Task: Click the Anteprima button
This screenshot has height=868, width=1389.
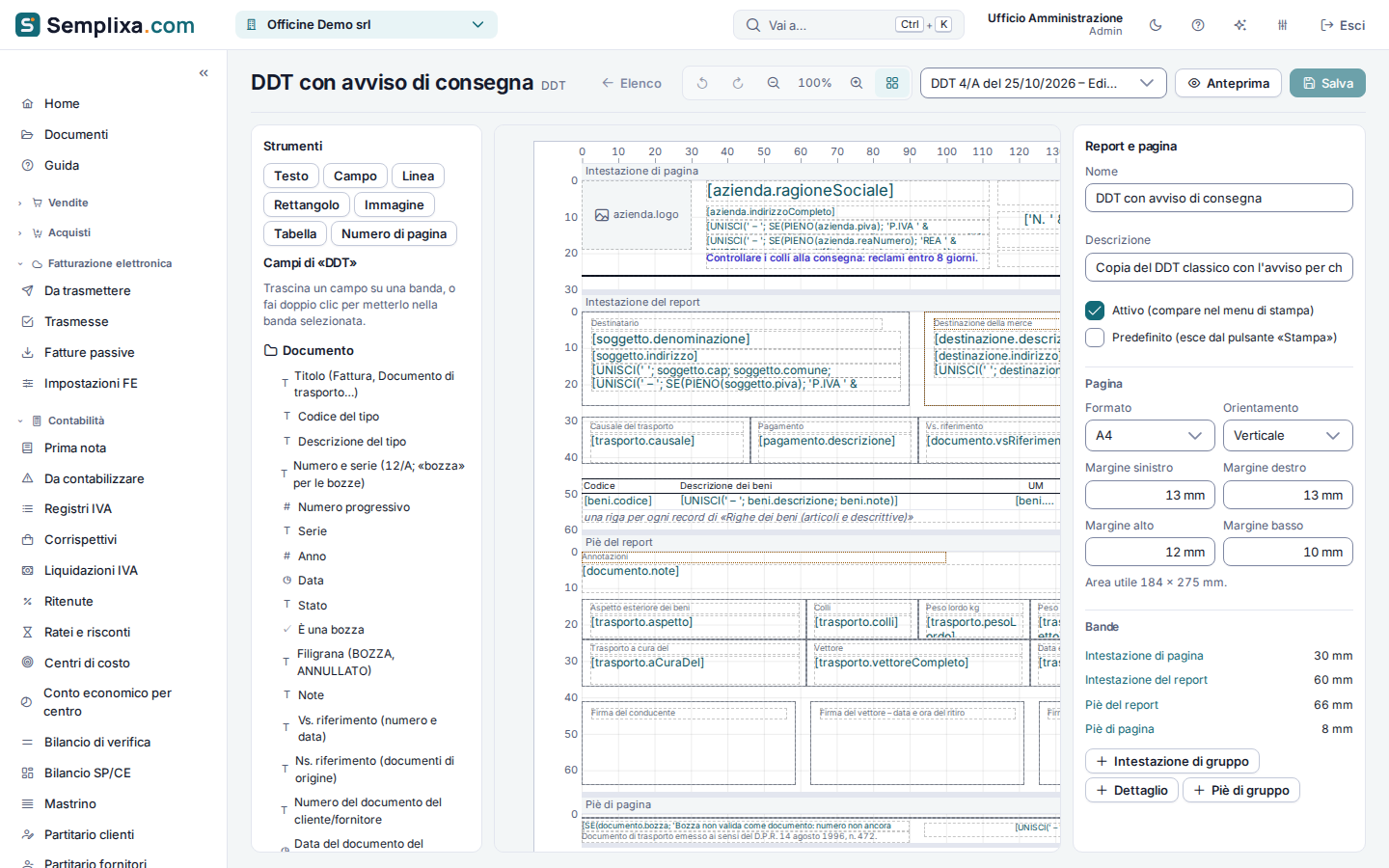Action: 1228,83
